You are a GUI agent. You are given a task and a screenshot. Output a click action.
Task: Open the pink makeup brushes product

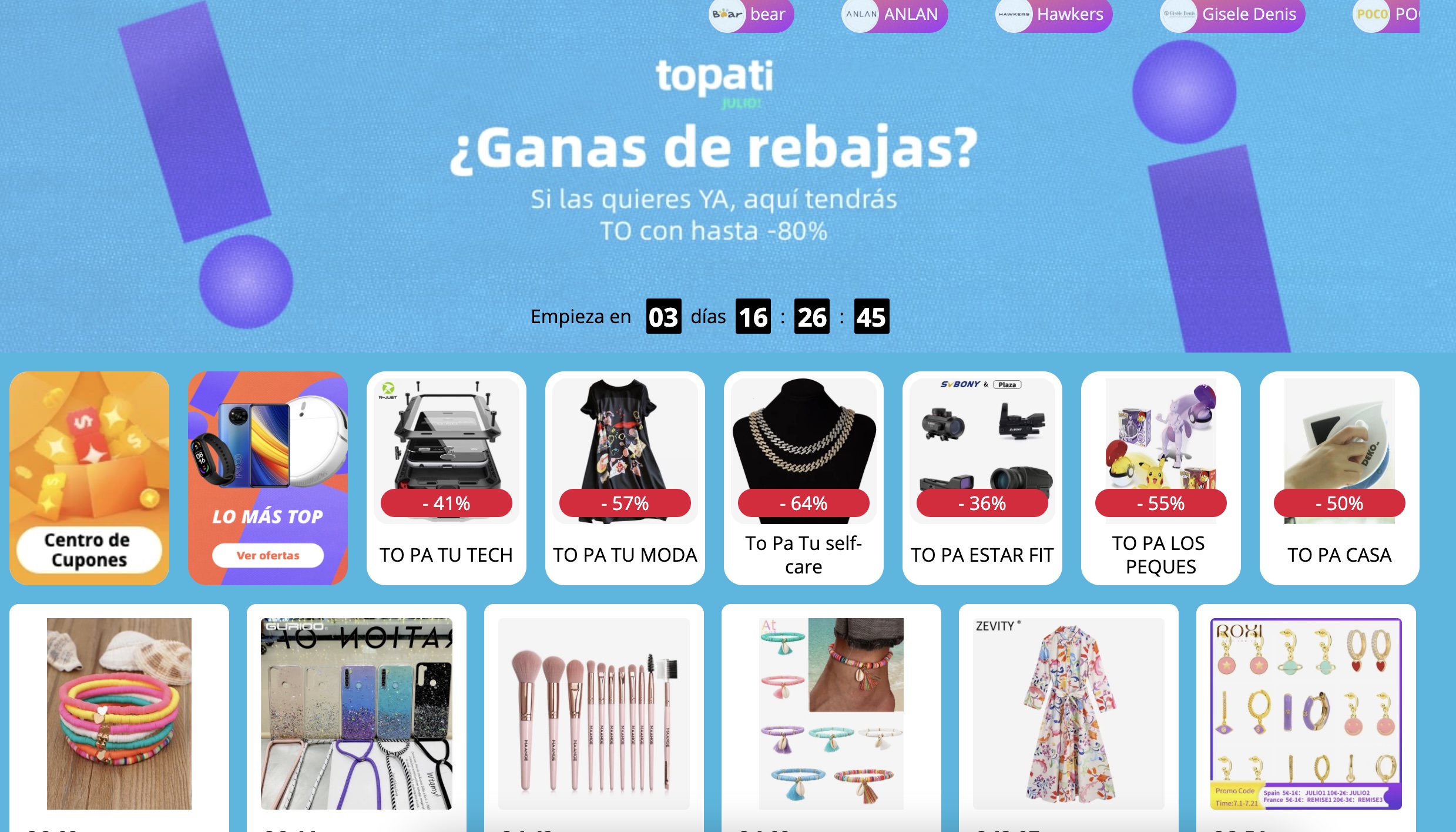[x=594, y=713]
